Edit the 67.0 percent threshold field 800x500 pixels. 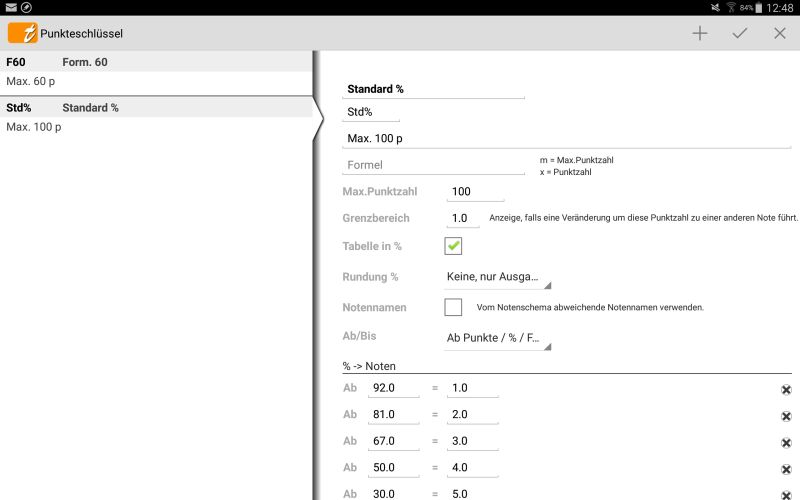click(x=393, y=441)
